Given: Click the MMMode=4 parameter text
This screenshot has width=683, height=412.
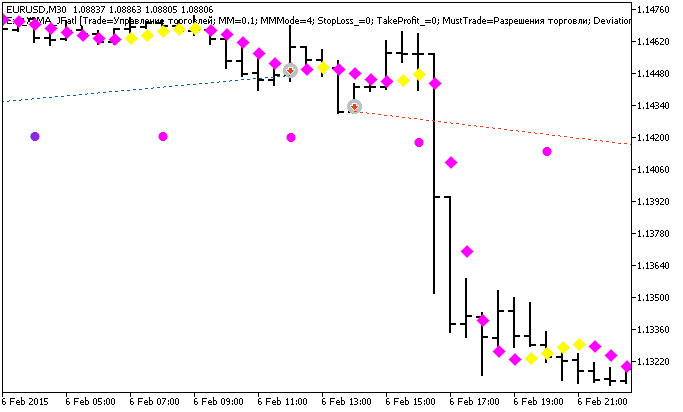Looking at the screenshot, I should 285,20.
